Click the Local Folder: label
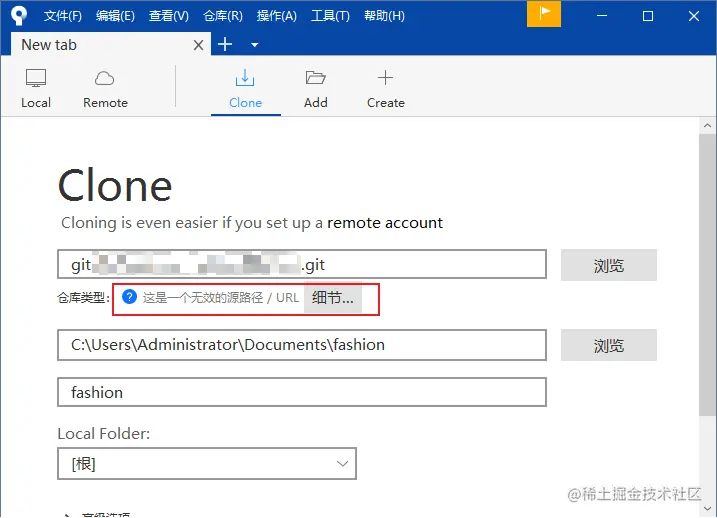Image resolution: width=717 pixels, height=518 pixels. click(x=104, y=433)
